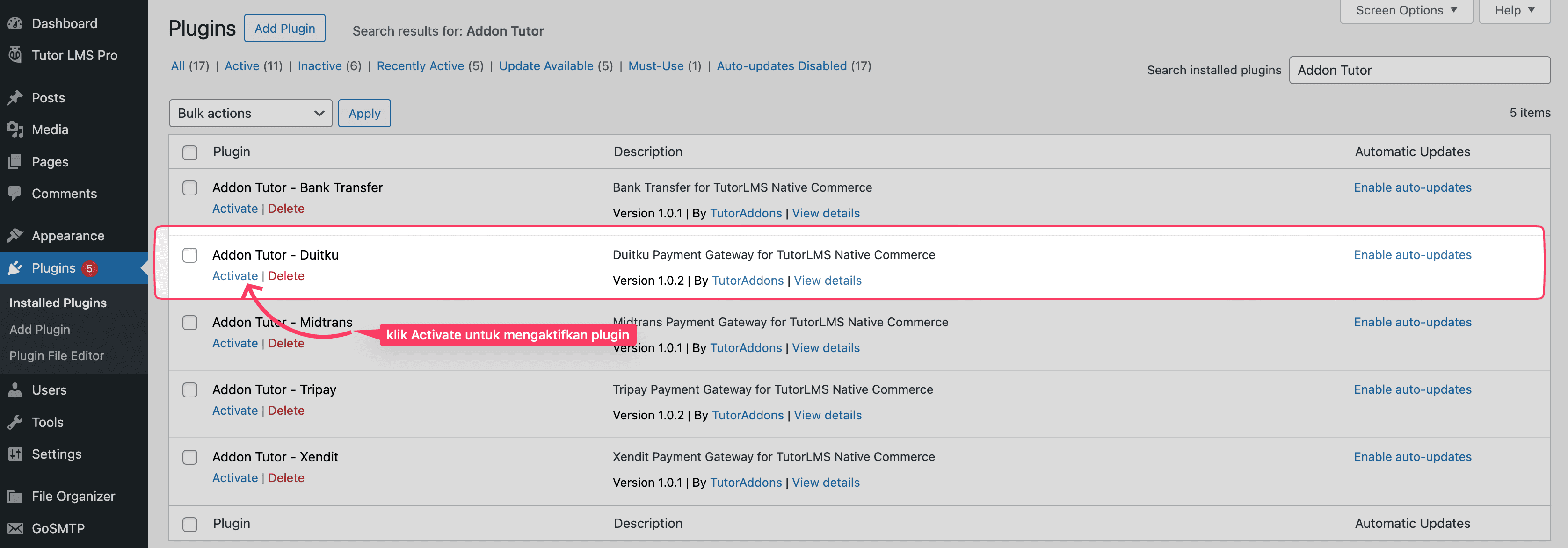1568x548 pixels.
Task: Click the Posts pushpin icon
Action: (x=15, y=97)
